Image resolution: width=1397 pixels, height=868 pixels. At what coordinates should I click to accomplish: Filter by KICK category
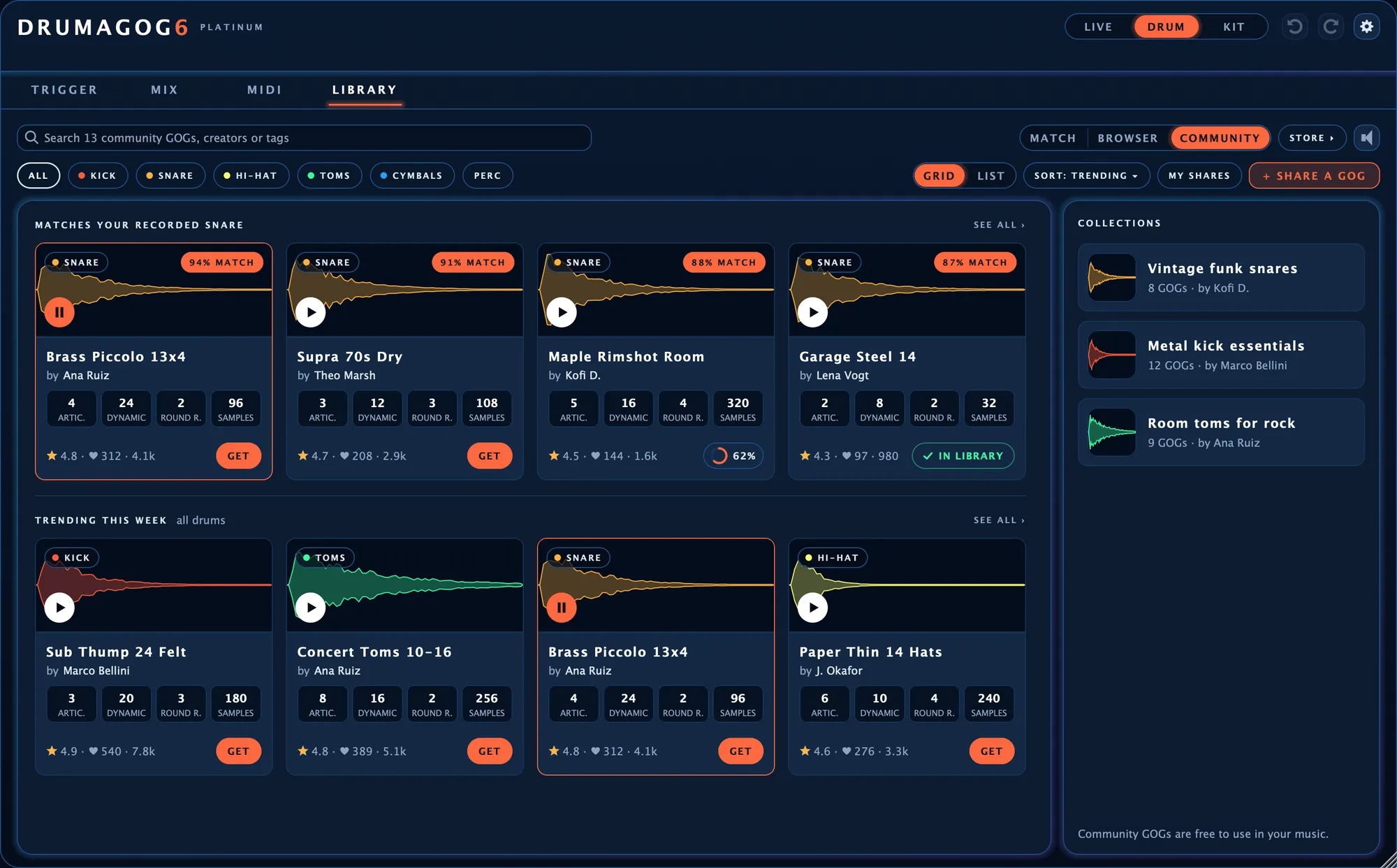[98, 175]
